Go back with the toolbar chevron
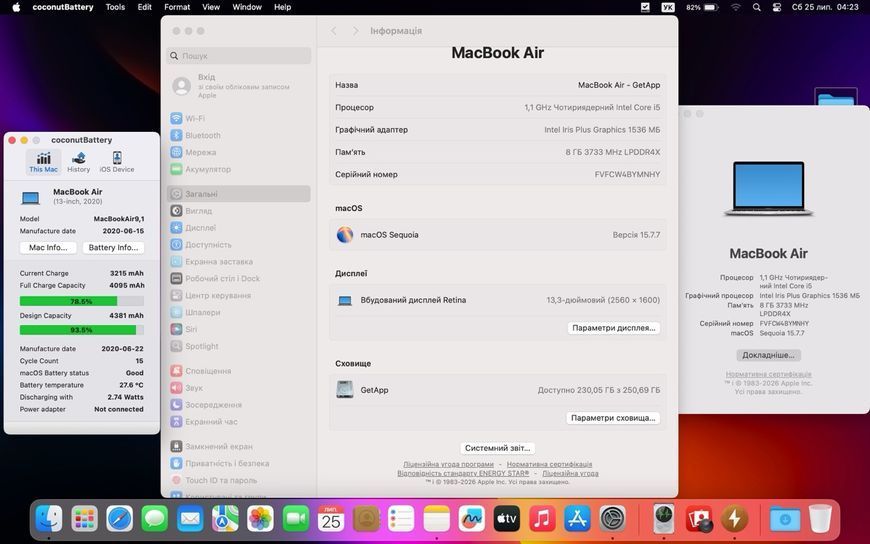The width and height of the screenshot is (870, 544). [x=333, y=31]
